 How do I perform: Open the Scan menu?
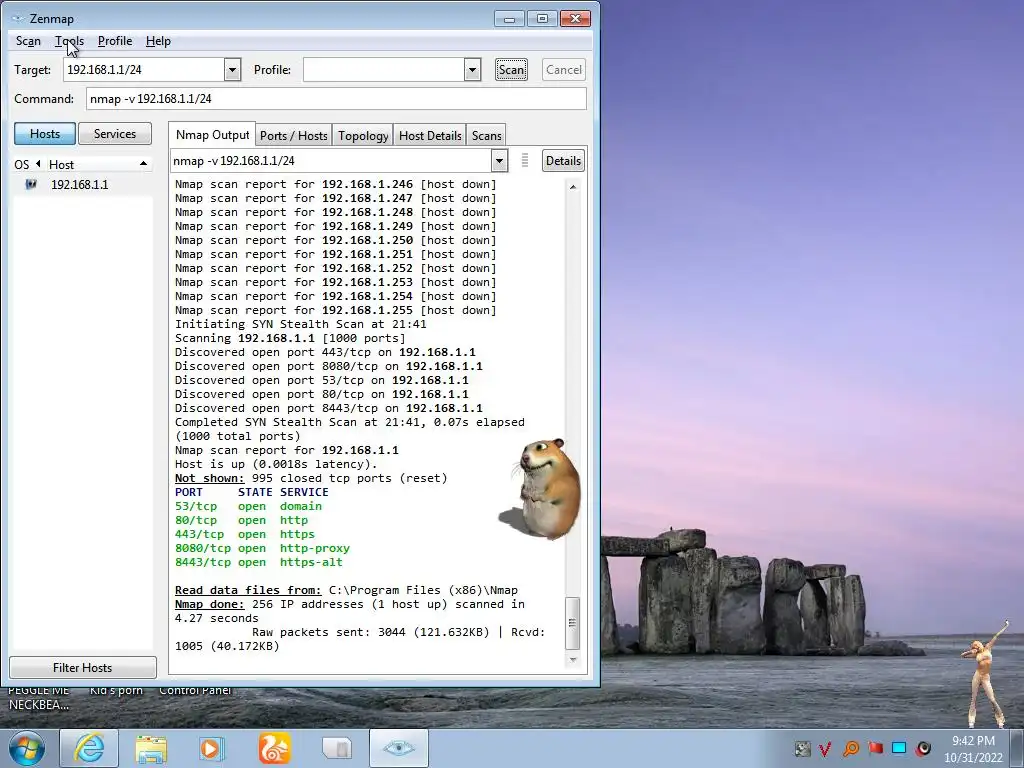click(x=28, y=41)
